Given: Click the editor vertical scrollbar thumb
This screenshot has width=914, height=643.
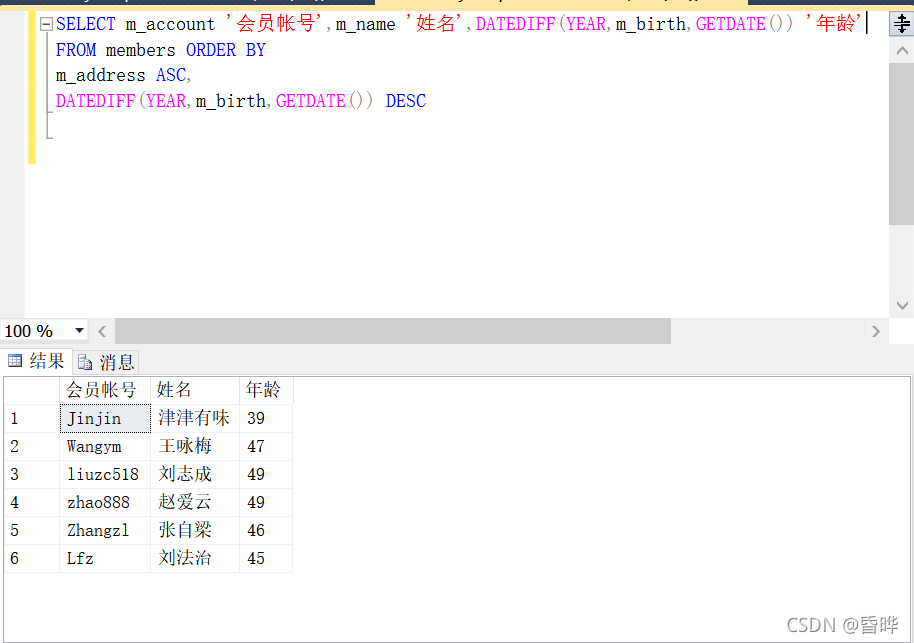Looking at the screenshot, I should coord(902,143).
